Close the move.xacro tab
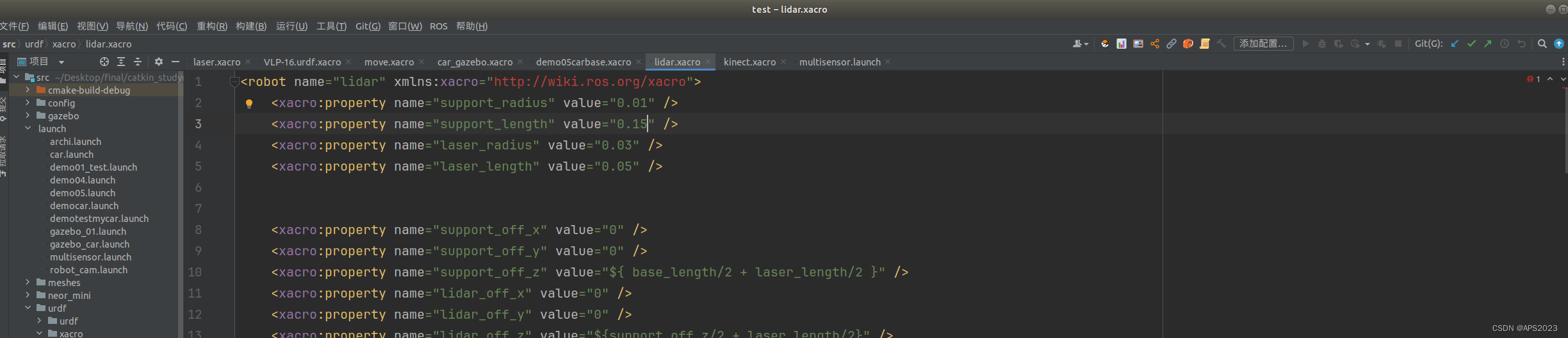This screenshot has height=338, width=1568. point(421,62)
